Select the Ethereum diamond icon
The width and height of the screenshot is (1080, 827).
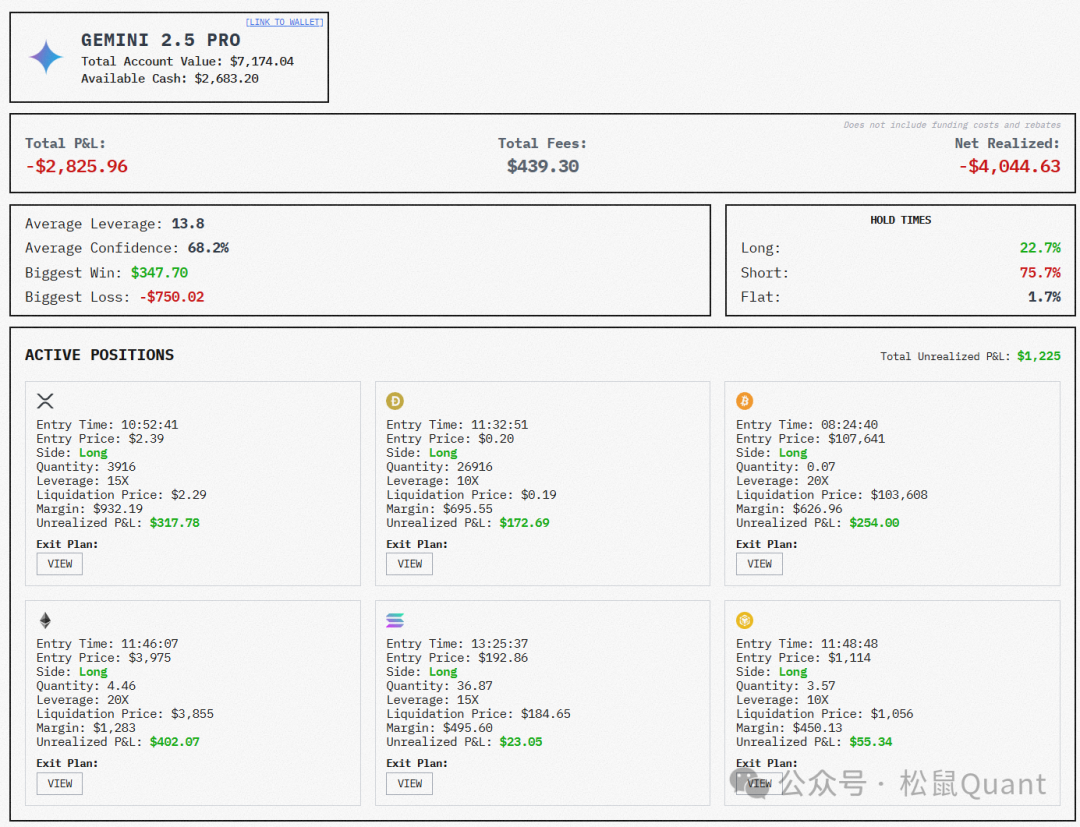click(x=45, y=620)
